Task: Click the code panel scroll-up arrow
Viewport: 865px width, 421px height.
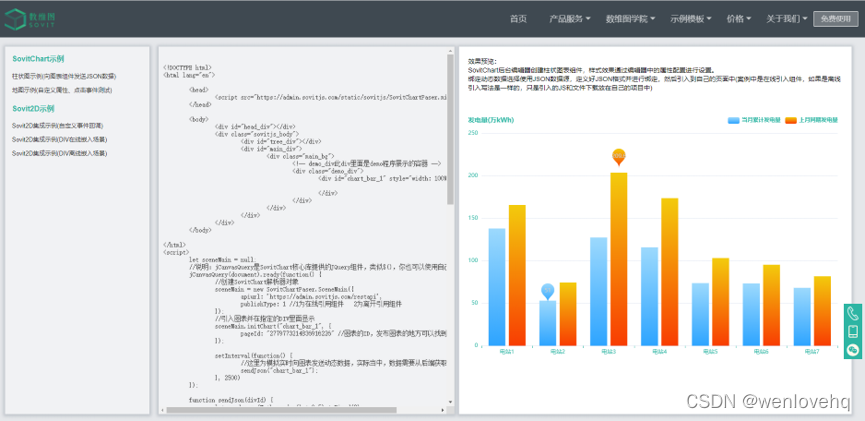Action: click(x=450, y=50)
